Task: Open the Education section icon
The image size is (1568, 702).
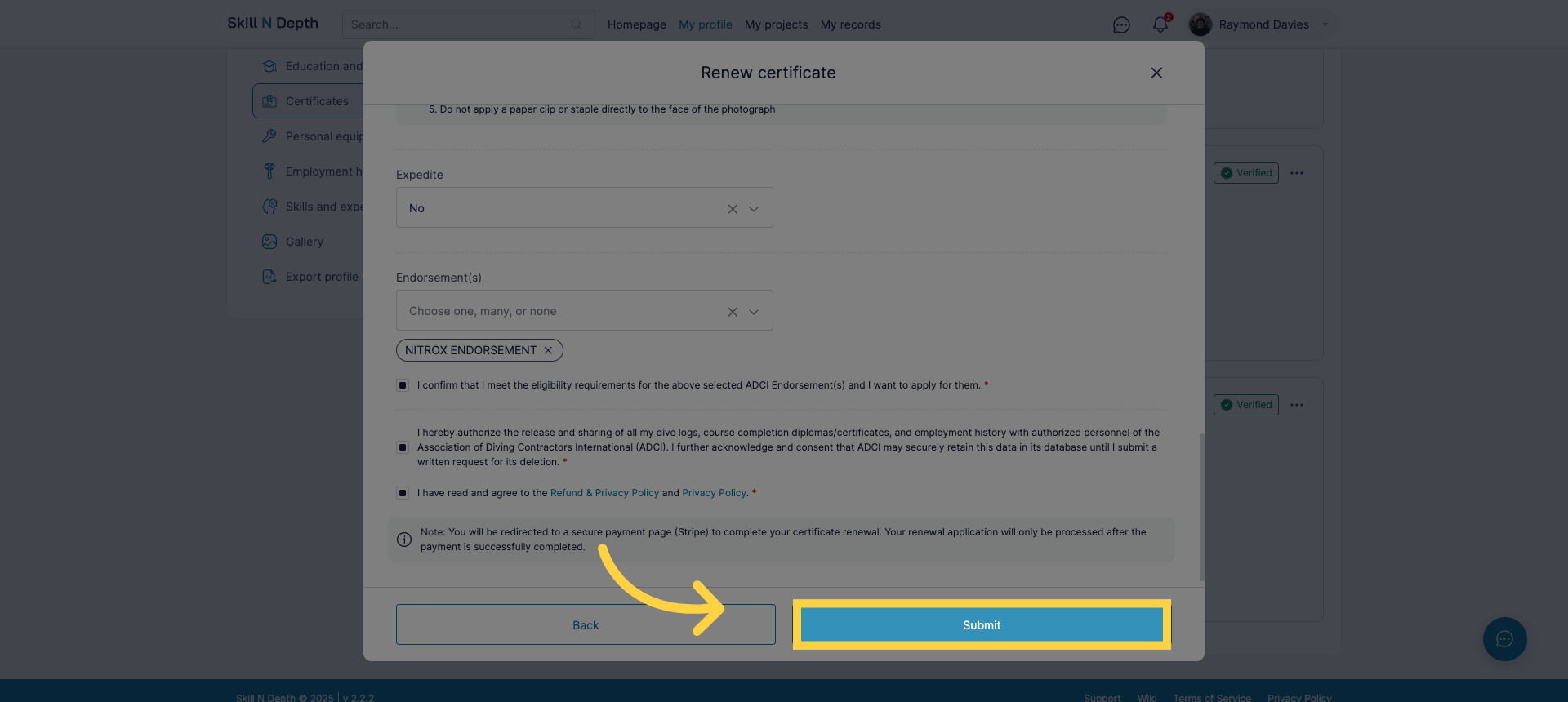Action: coord(269,66)
